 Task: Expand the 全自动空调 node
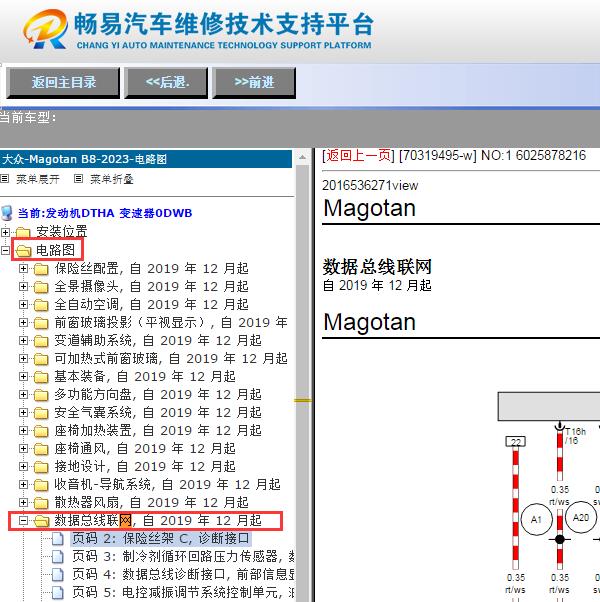click(x=23, y=305)
